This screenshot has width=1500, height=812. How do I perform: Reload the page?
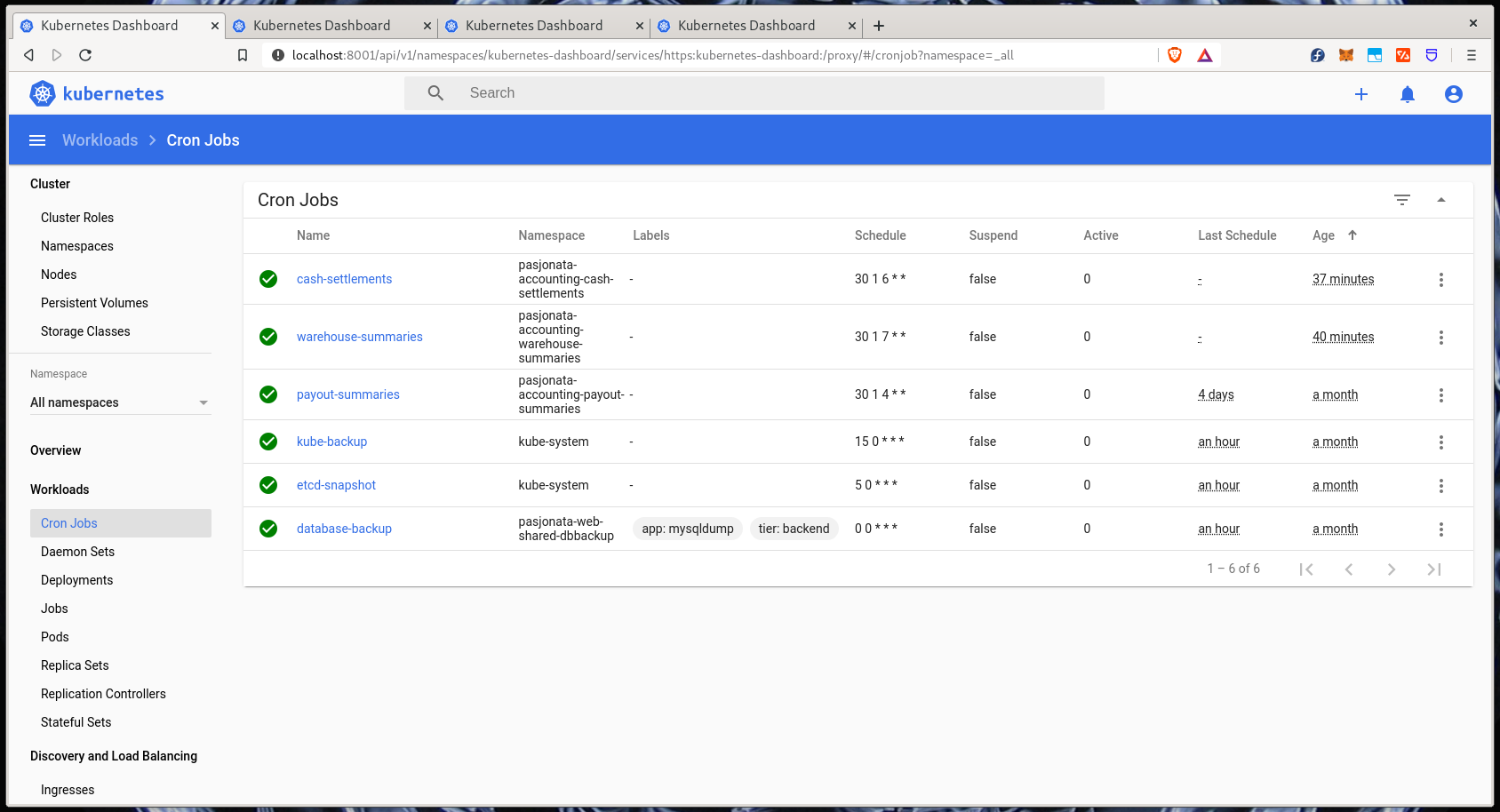coord(85,55)
